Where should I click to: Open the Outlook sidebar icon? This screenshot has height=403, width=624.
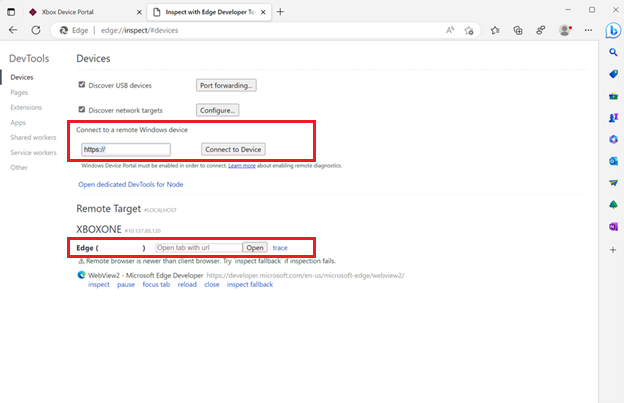point(613,161)
